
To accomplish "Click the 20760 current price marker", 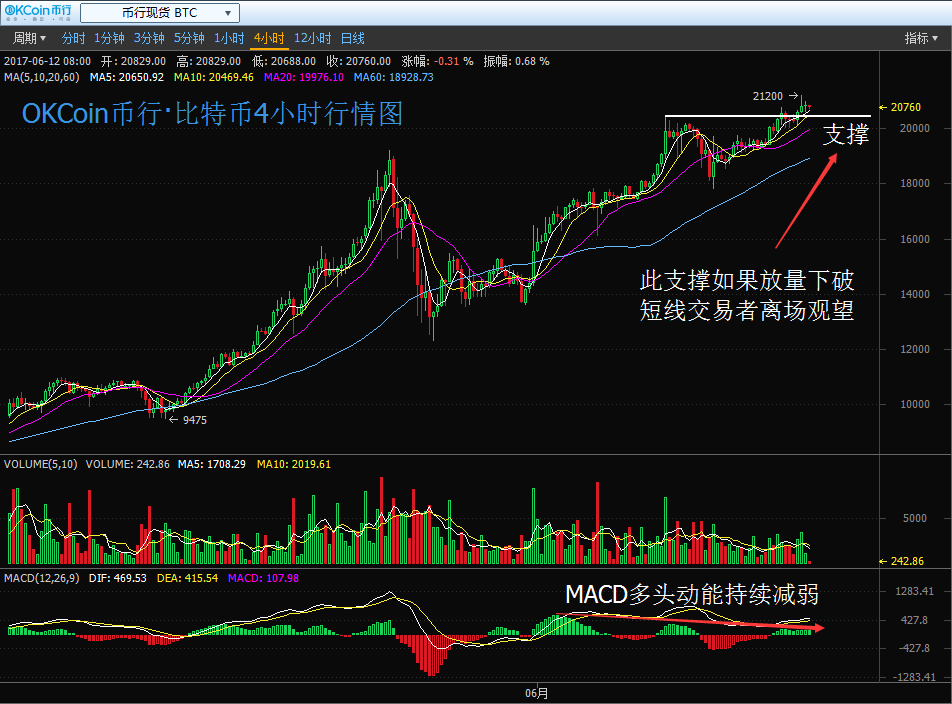I will 904,107.
